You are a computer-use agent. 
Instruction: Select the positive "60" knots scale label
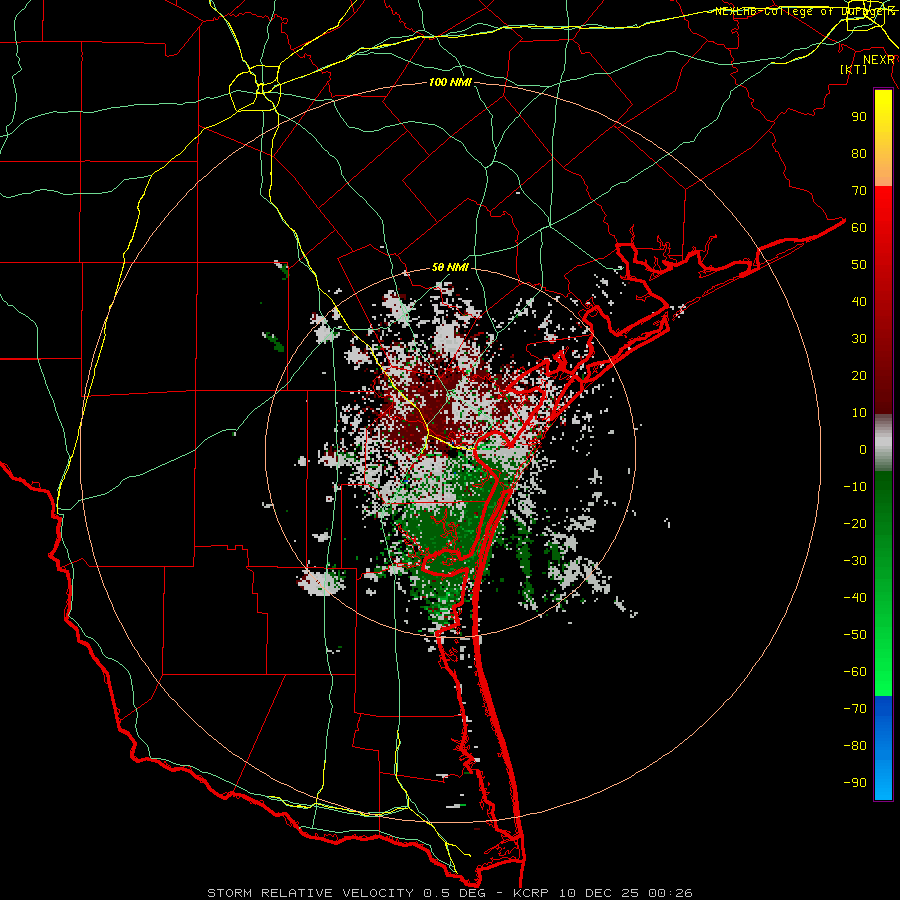coord(859,227)
